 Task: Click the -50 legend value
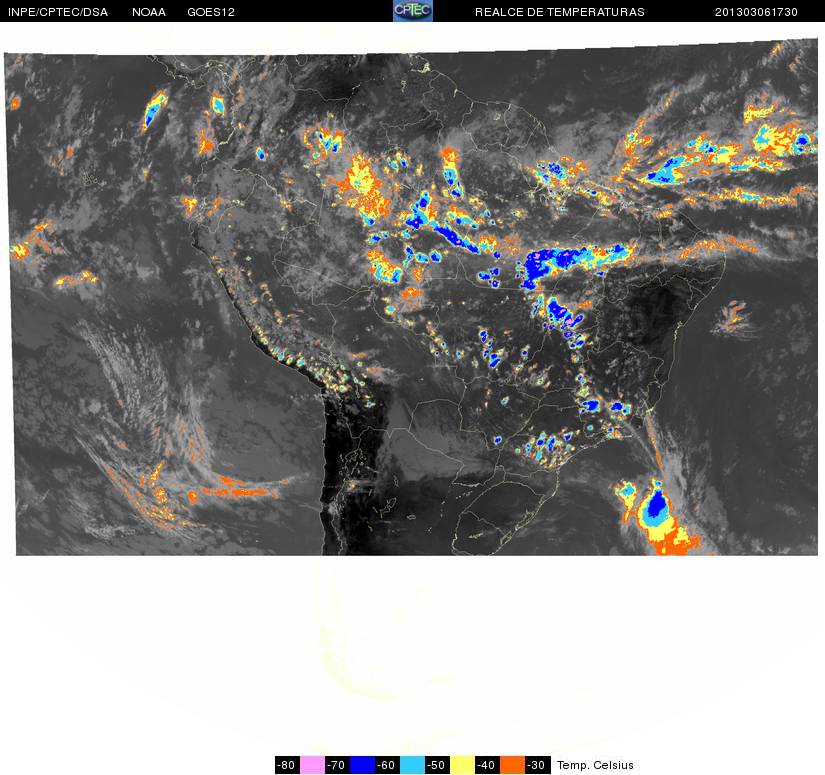pyautogui.click(x=438, y=764)
